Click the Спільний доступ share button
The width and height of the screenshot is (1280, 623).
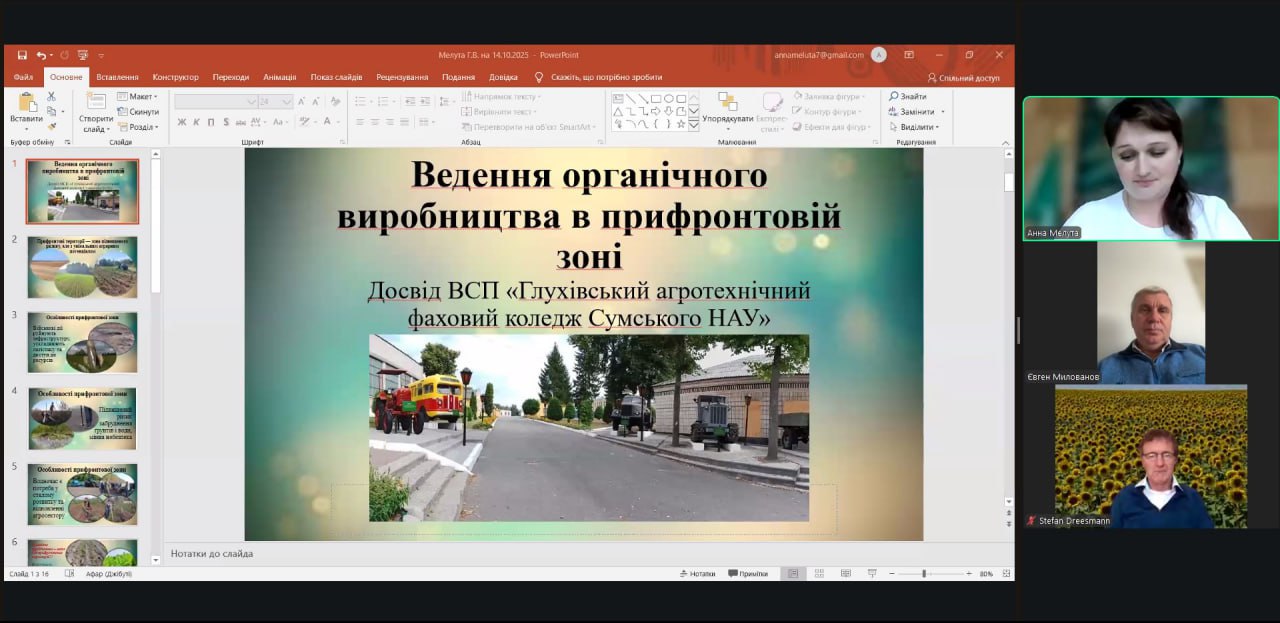(x=963, y=77)
